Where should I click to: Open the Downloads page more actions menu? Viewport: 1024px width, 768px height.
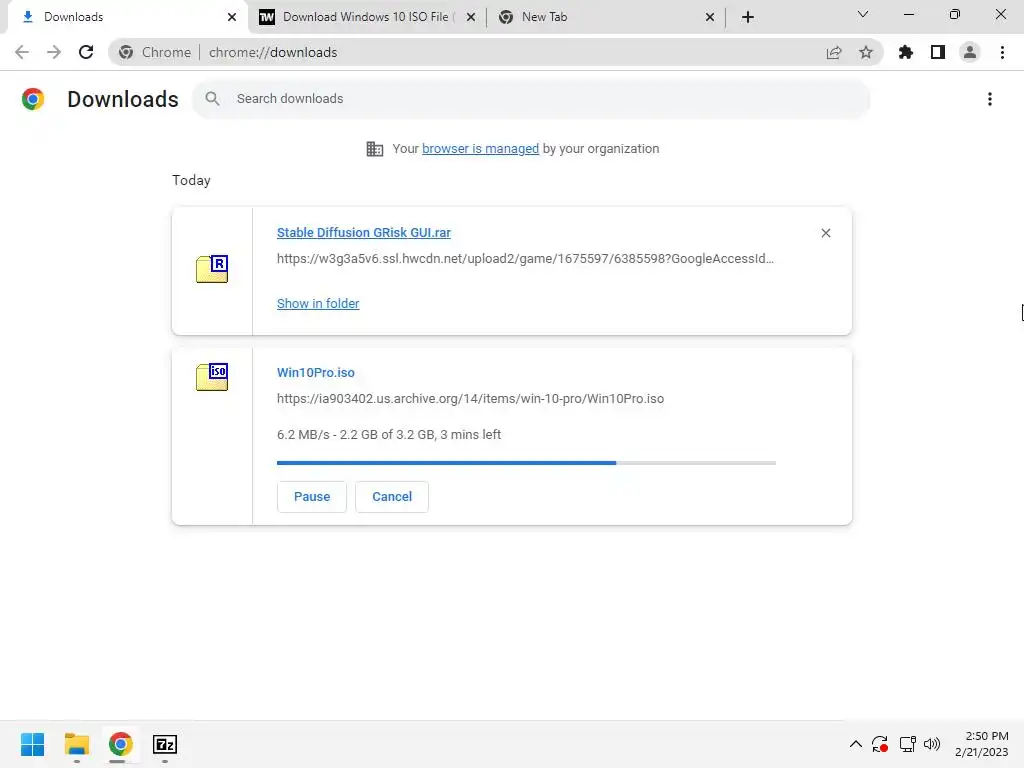pos(990,99)
